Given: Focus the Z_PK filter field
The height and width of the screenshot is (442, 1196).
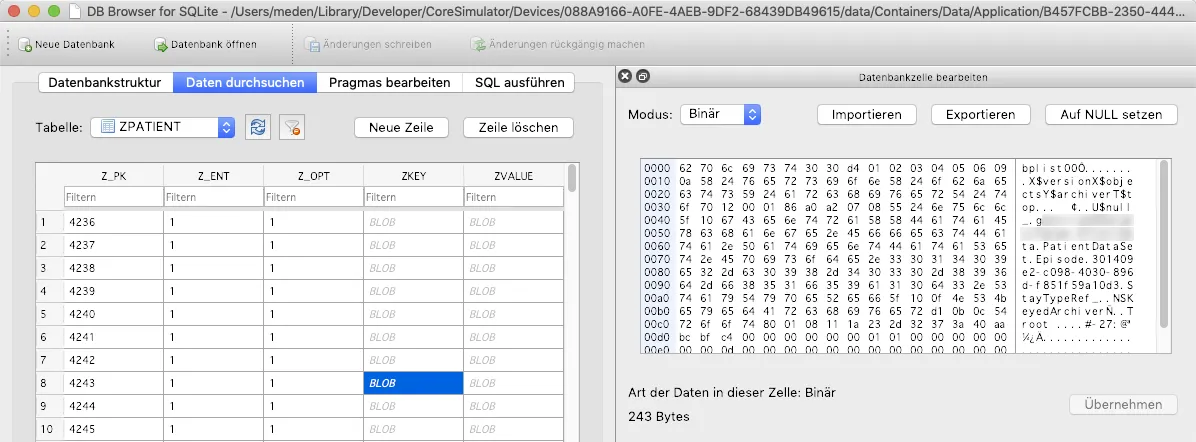Looking at the screenshot, I should point(113,197).
